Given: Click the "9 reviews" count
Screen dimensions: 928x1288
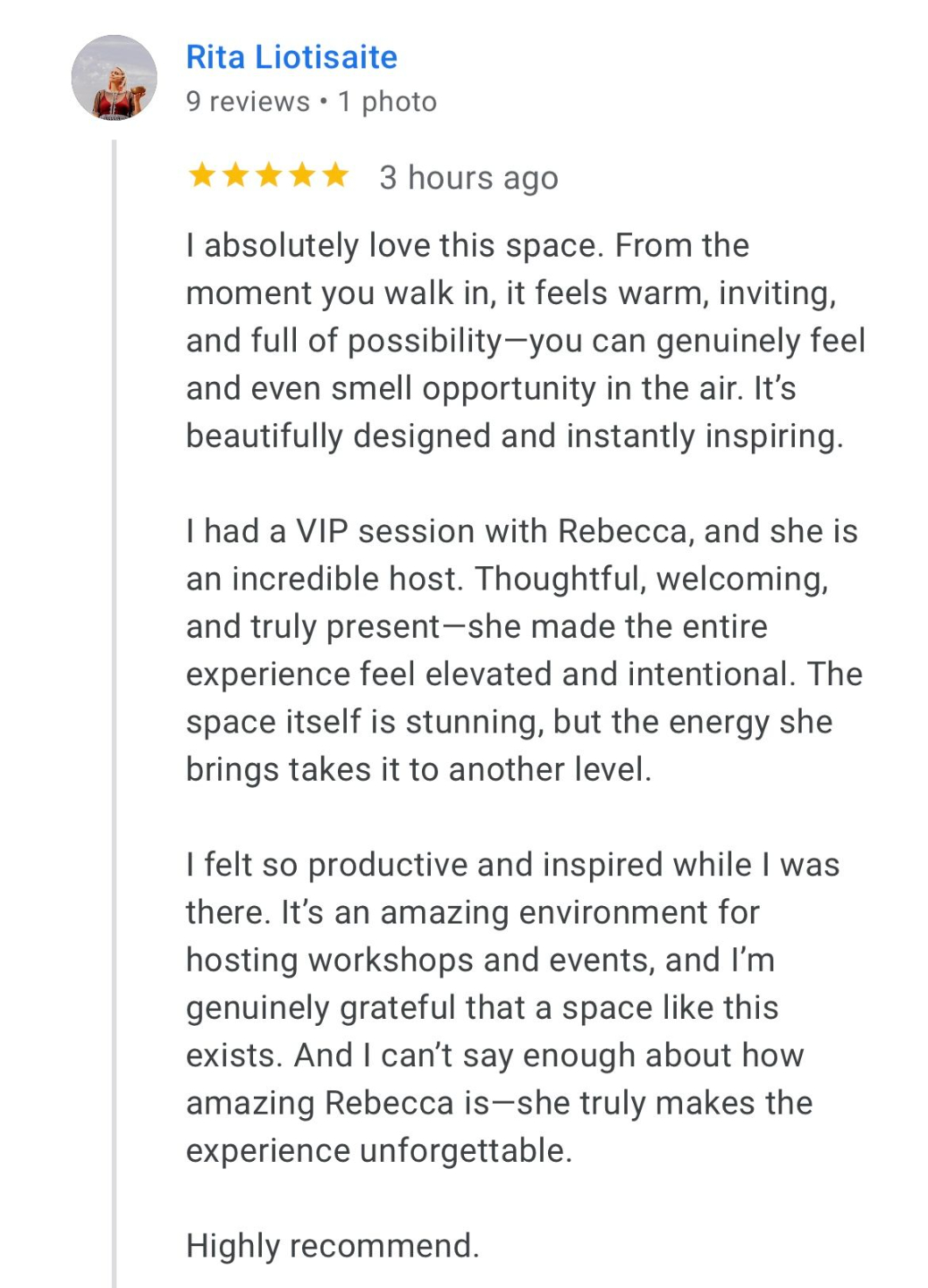Looking at the screenshot, I should click(248, 102).
